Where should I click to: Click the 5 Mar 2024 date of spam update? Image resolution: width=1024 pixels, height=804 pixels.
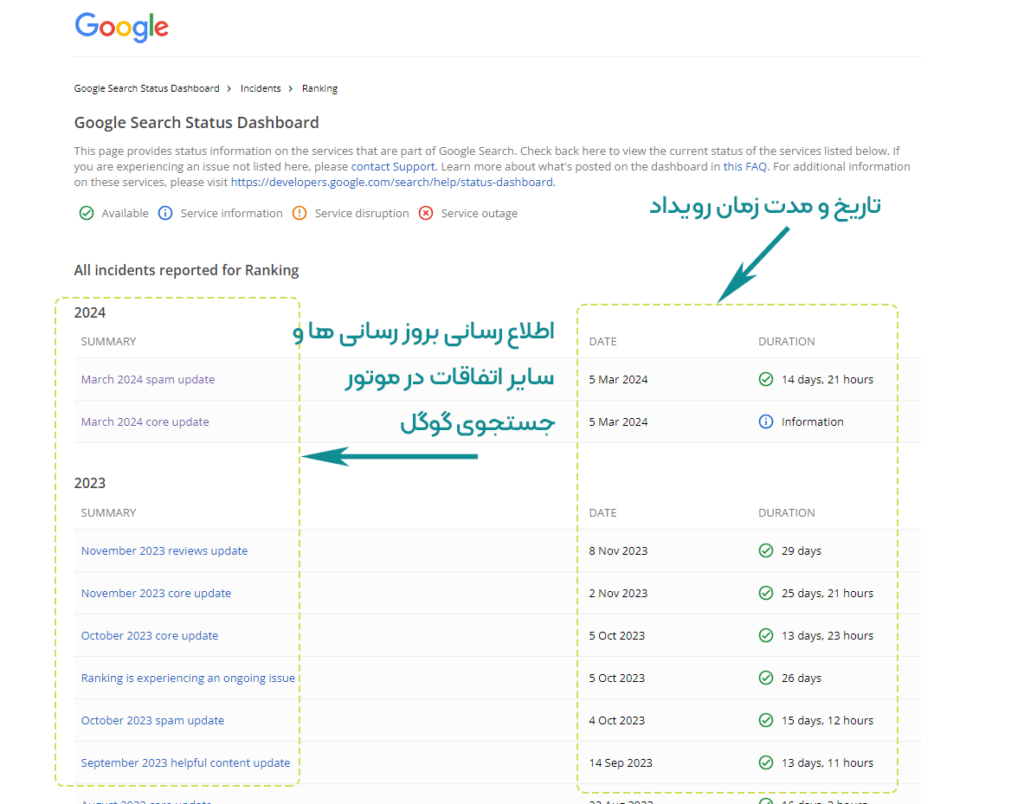pos(618,379)
